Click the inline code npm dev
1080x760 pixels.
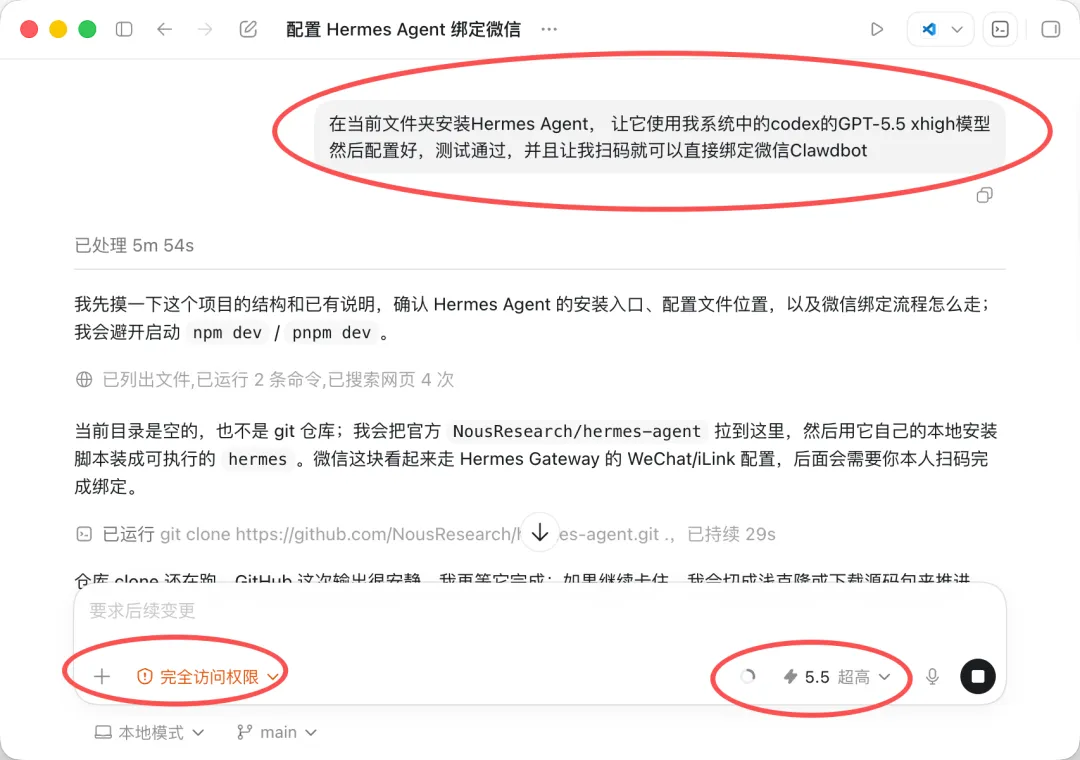[x=227, y=333]
